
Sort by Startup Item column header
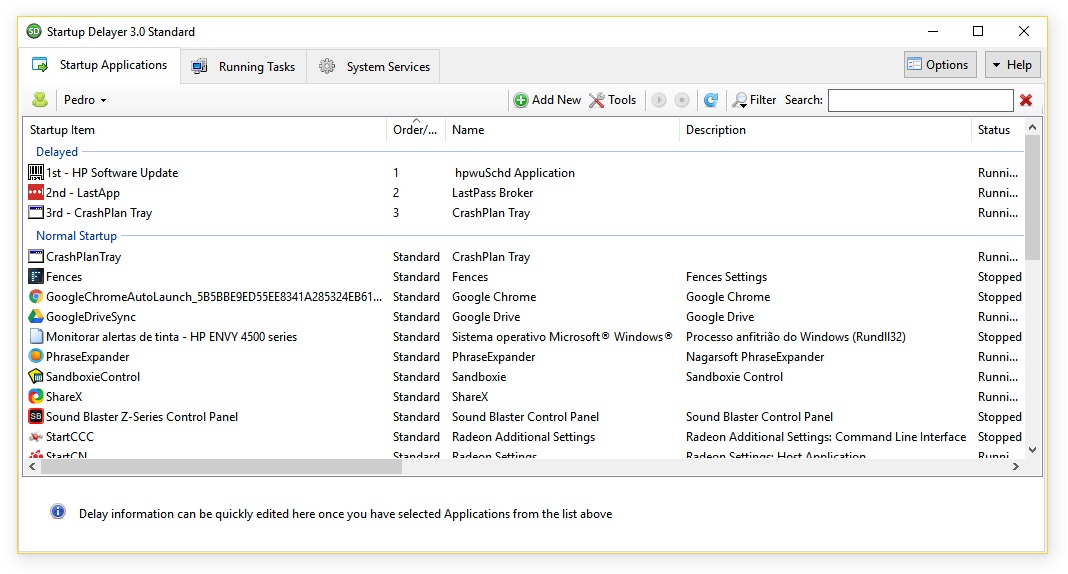[x=204, y=130]
